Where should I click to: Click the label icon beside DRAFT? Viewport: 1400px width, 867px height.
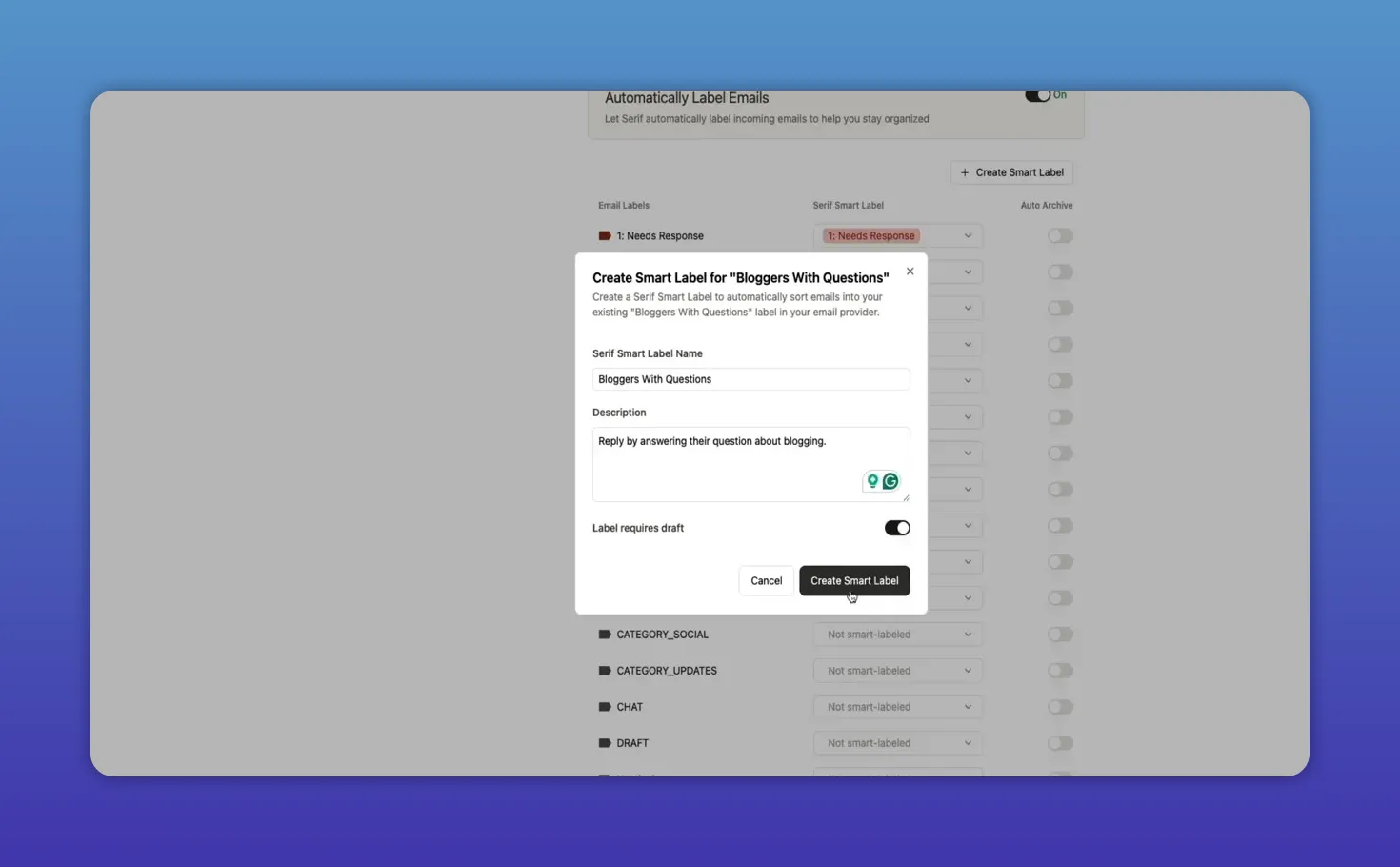point(604,743)
